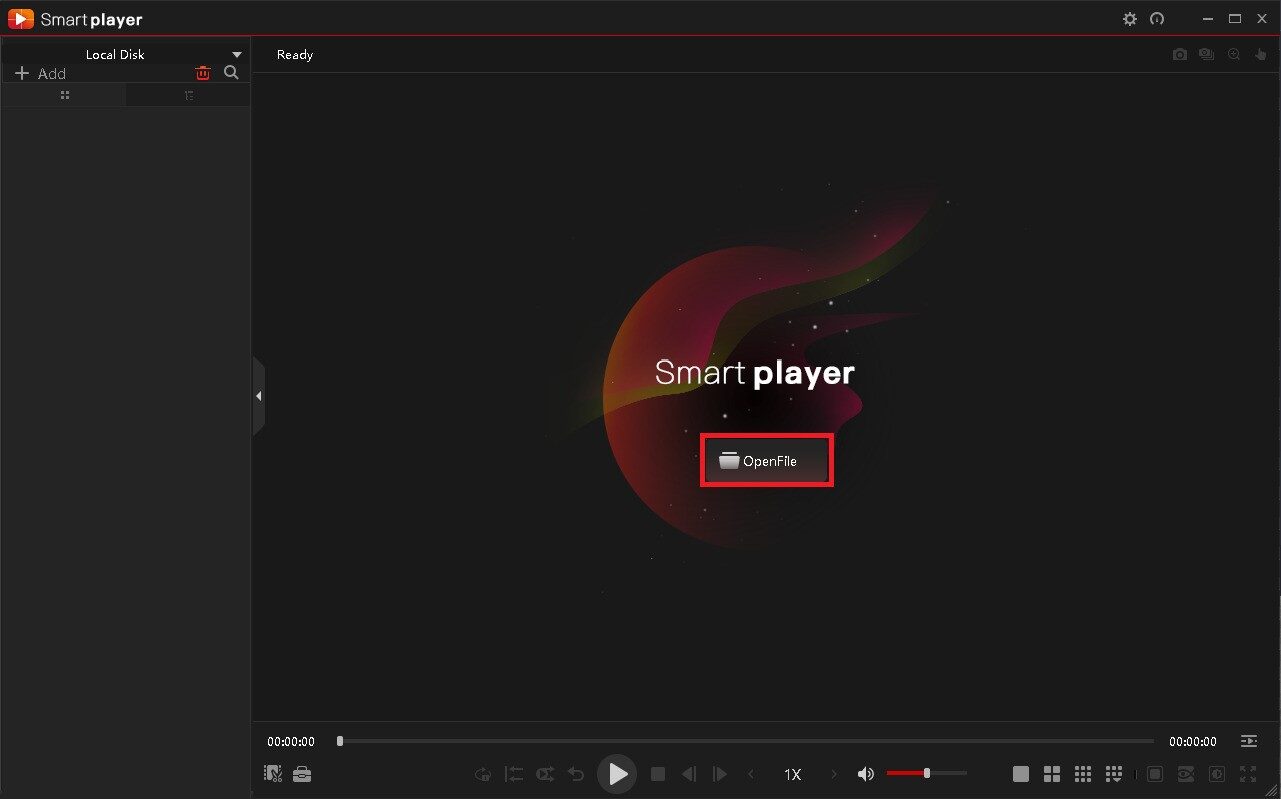Viewport: 1281px width, 799px height.
Task: Switch to thumbnail grid view tab
Action: [65, 96]
